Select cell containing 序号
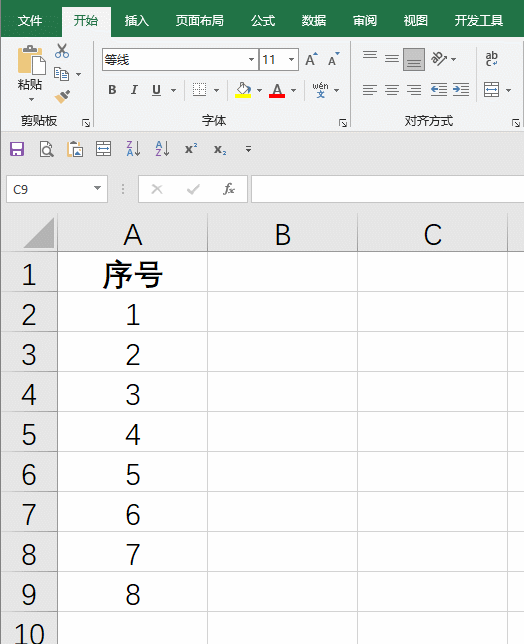Viewport: 524px width, 644px height. click(133, 274)
